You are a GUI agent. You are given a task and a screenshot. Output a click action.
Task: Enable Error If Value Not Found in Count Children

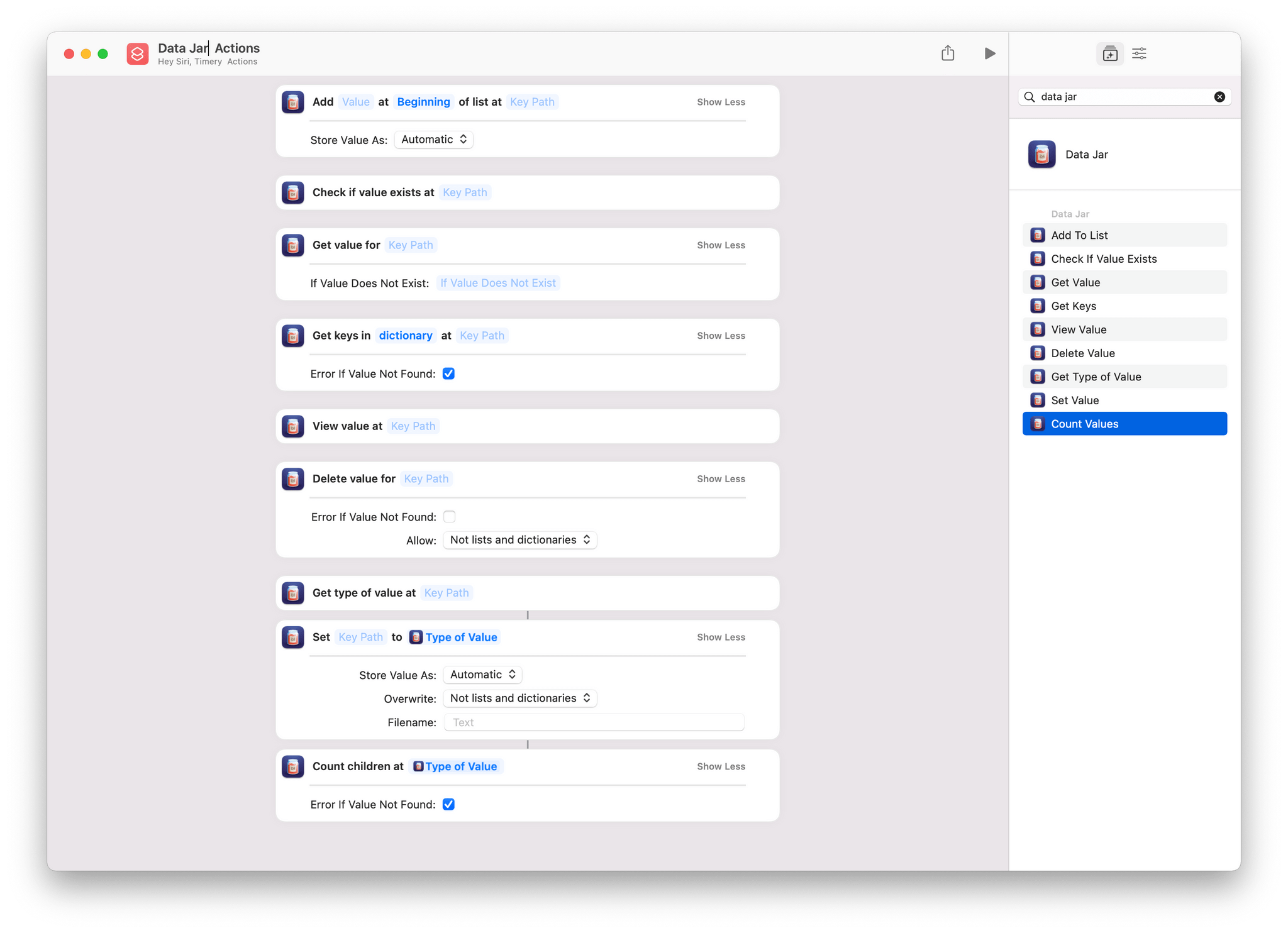click(x=449, y=805)
